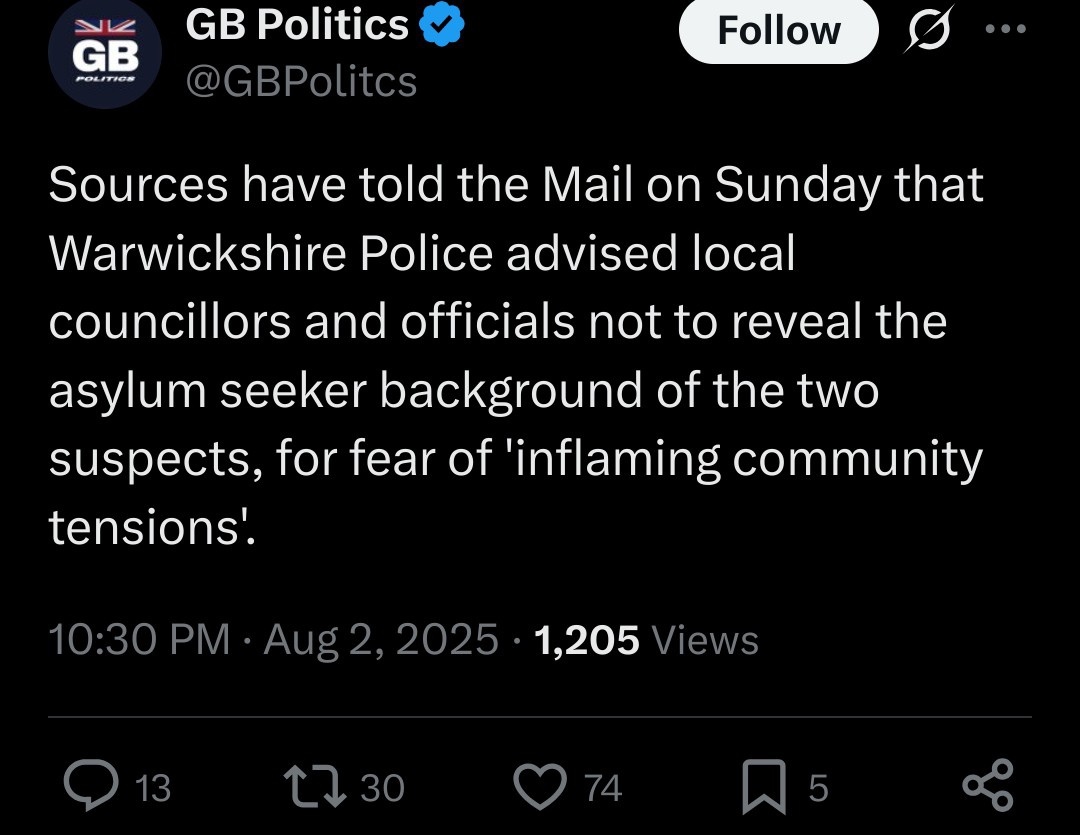Repost the tweet using the arrows icon
The height and width of the screenshot is (835, 1080).
click(315, 787)
